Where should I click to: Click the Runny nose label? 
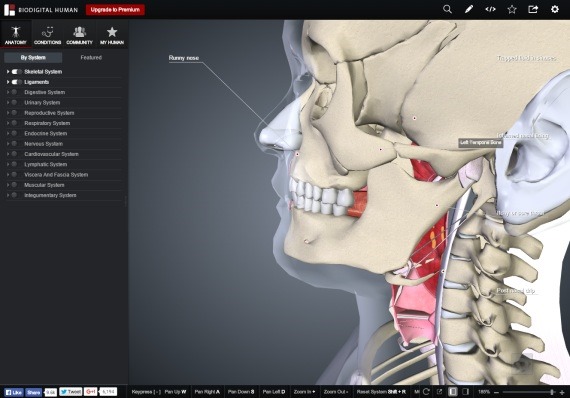[x=184, y=58]
